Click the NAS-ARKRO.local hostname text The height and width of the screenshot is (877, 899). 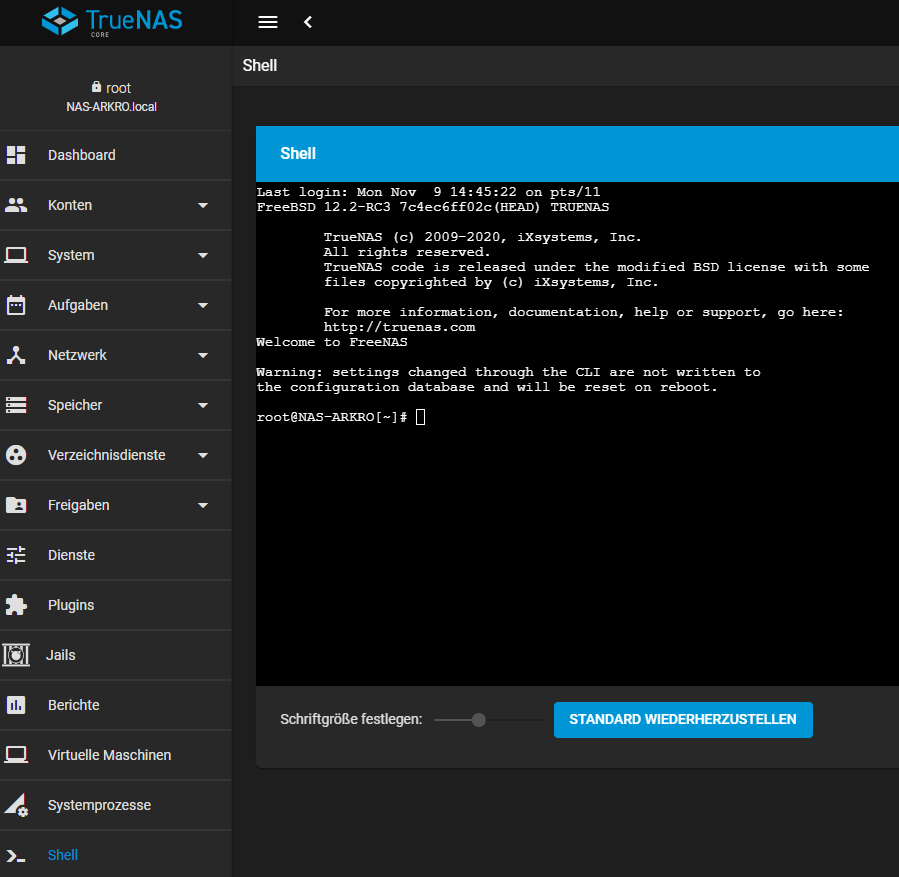[x=111, y=107]
